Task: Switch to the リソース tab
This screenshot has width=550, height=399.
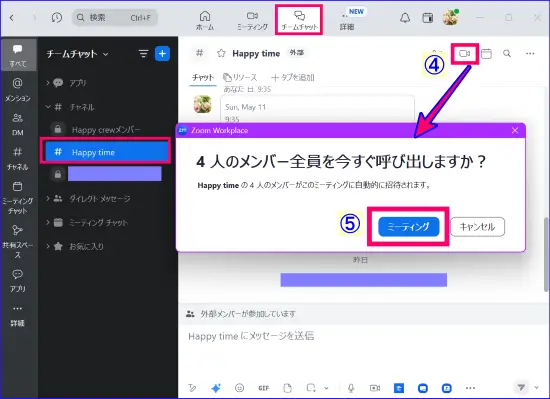Action: (240, 77)
